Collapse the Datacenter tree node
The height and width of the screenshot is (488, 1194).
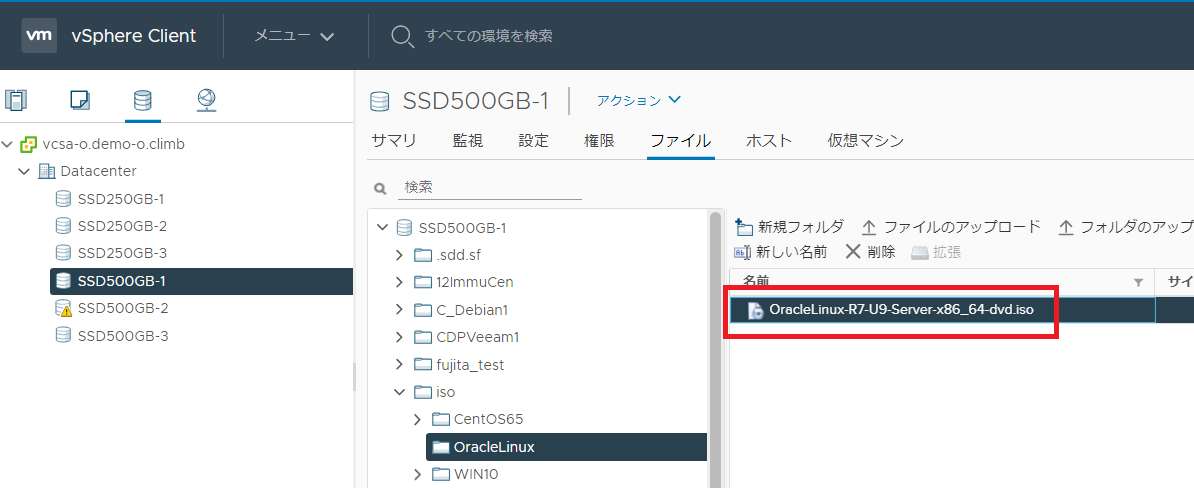click(x=25, y=171)
